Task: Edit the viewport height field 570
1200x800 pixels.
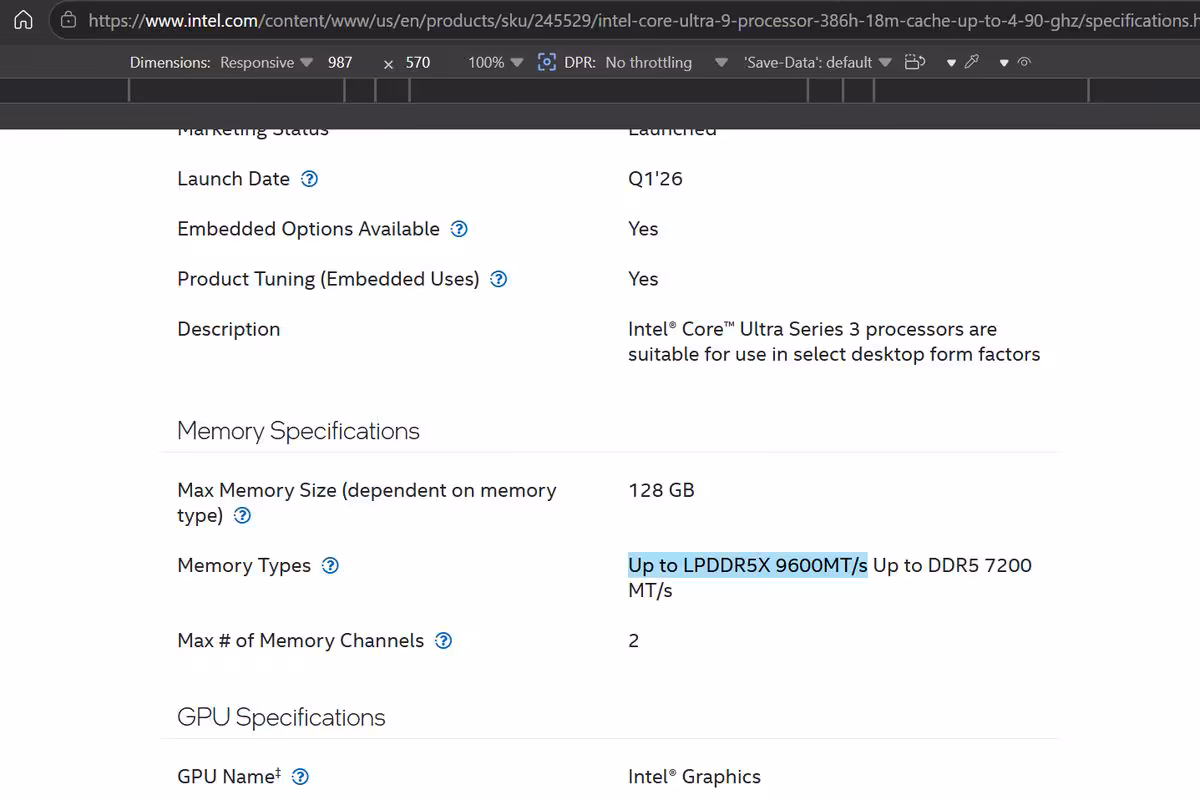Action: point(418,62)
